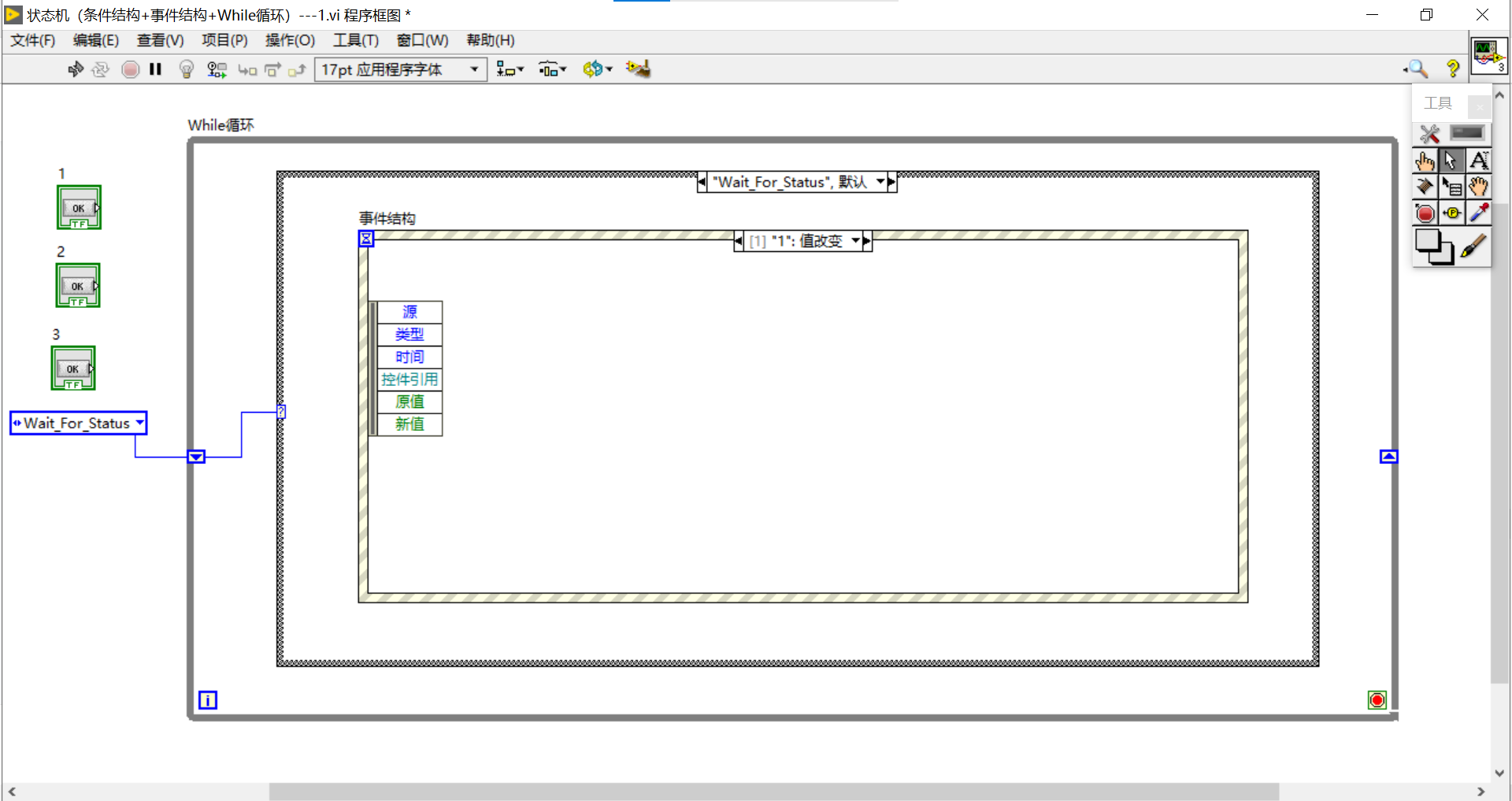This screenshot has height=801, width=1512.
Task: Click the right shift register on While loop
Action: (x=1389, y=457)
